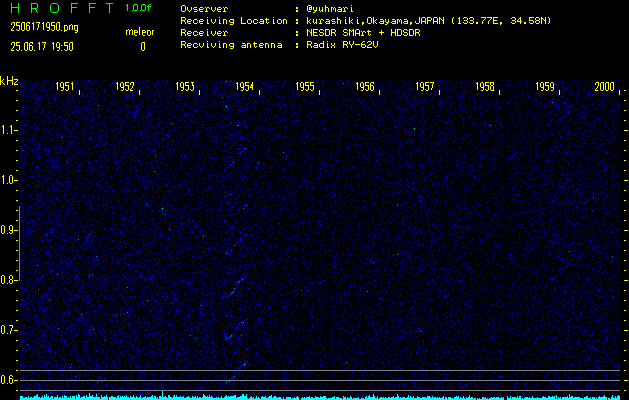Click the kHz axis unit label
The height and width of the screenshot is (400, 629).
(x=9, y=81)
